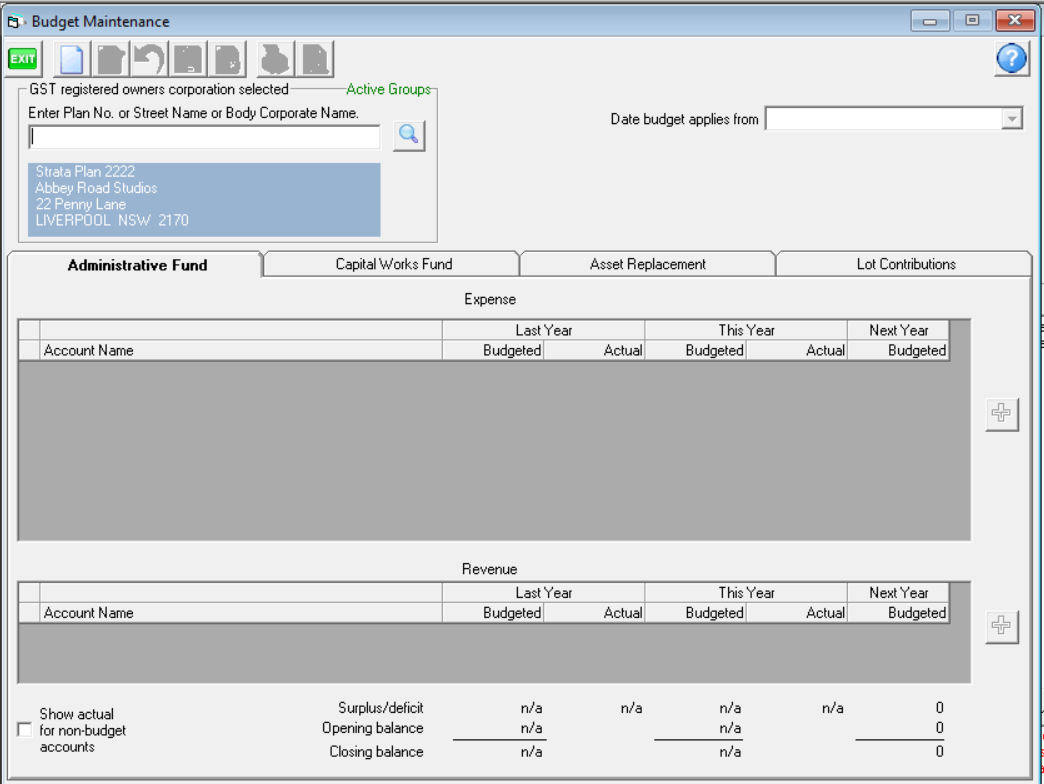Maximize the Budget Maintenance window
1044x784 pixels.
(x=971, y=21)
